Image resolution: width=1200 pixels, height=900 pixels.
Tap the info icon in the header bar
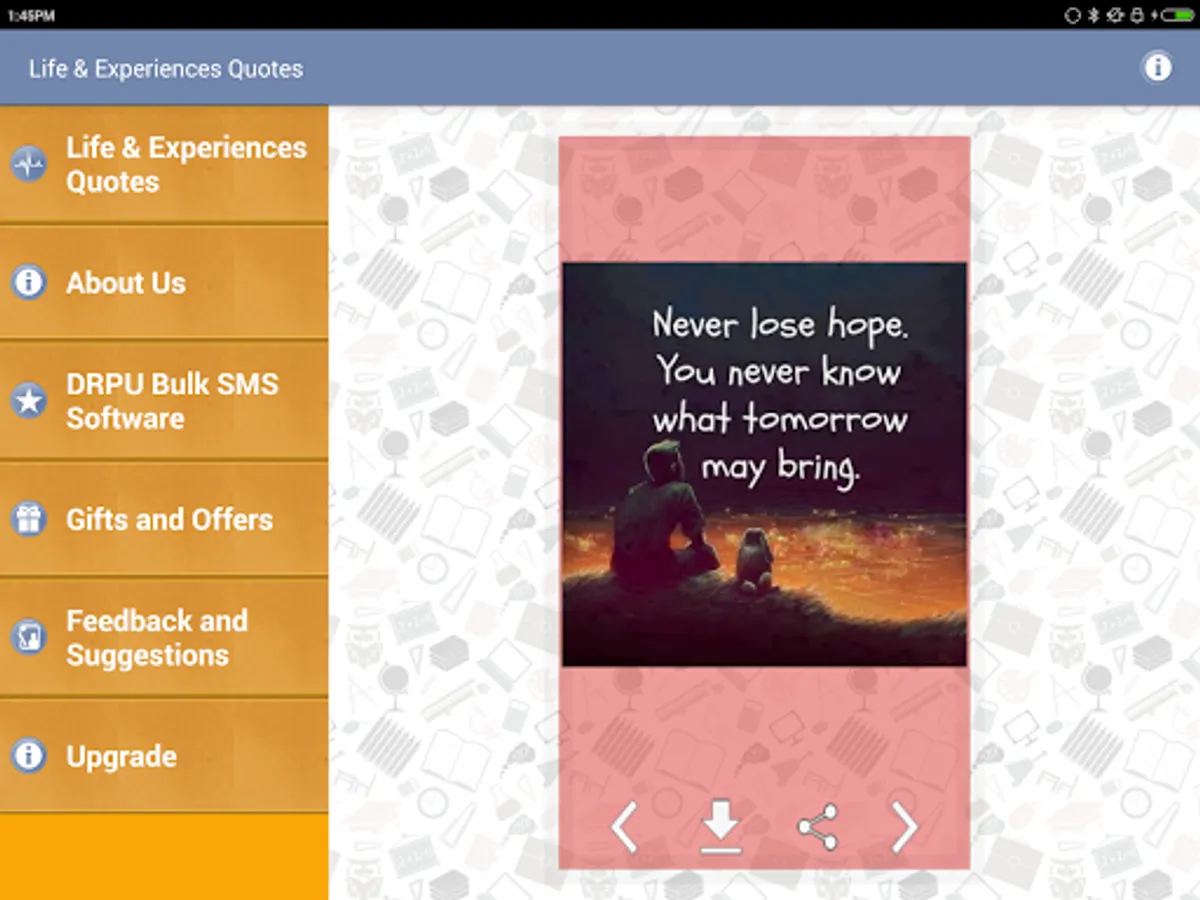coord(1157,67)
